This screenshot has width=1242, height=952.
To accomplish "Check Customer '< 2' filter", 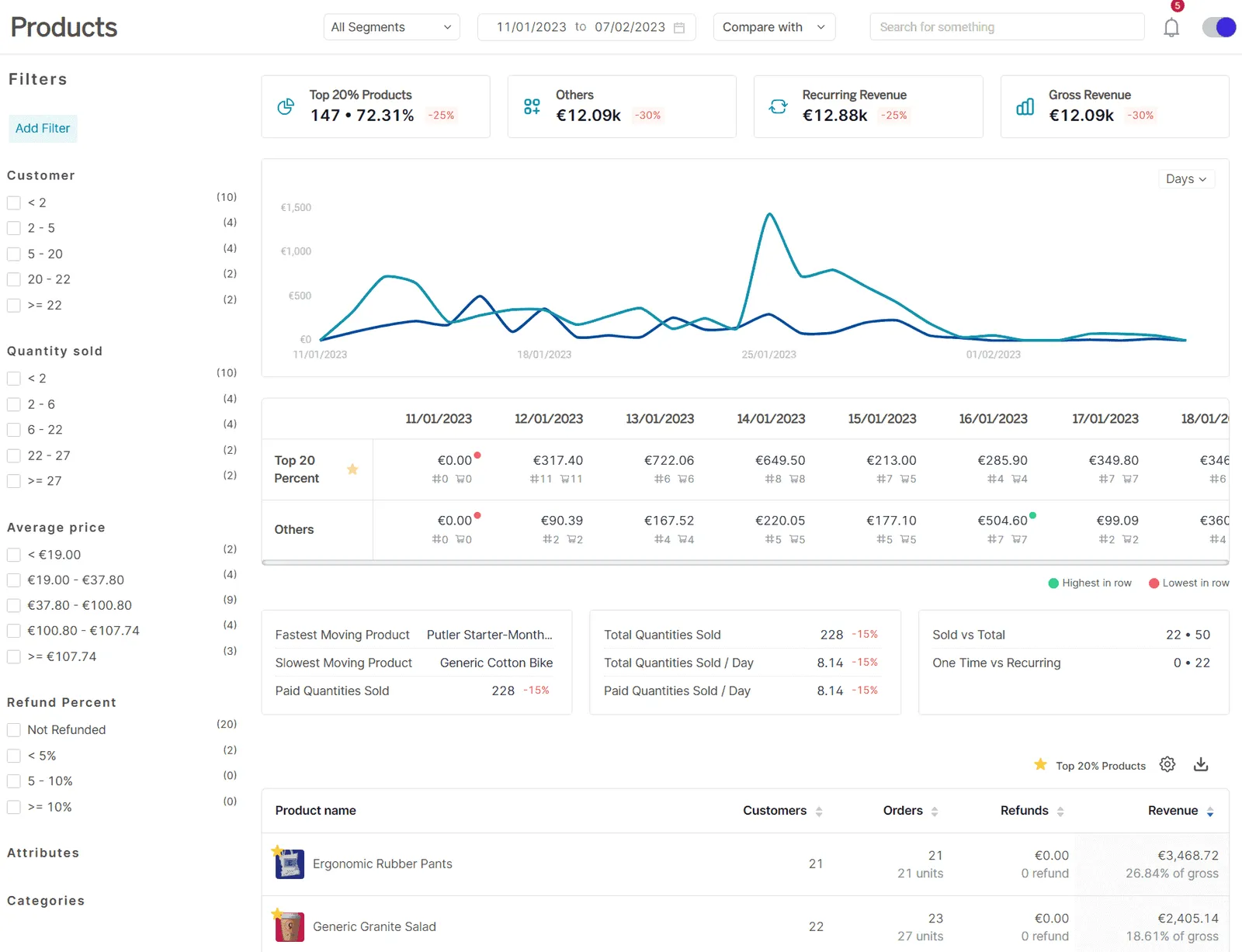I will 14,203.
